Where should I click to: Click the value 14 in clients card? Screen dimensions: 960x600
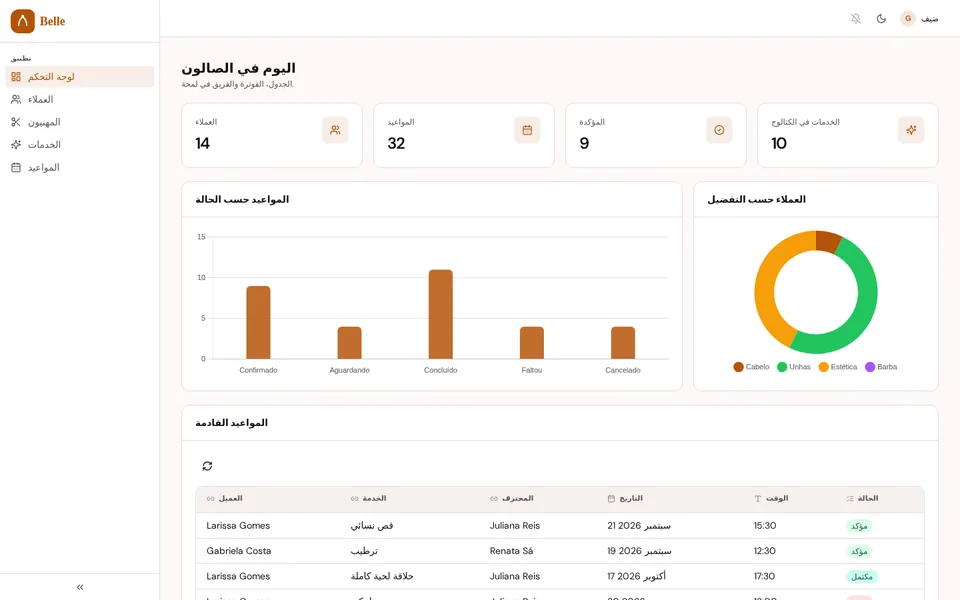(x=203, y=143)
